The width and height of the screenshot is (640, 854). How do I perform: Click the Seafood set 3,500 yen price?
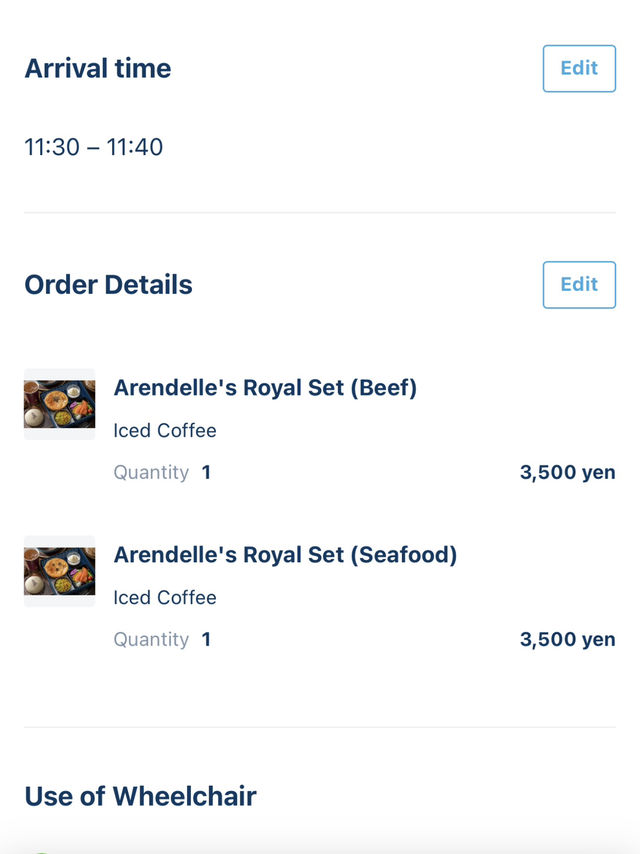[568, 639]
